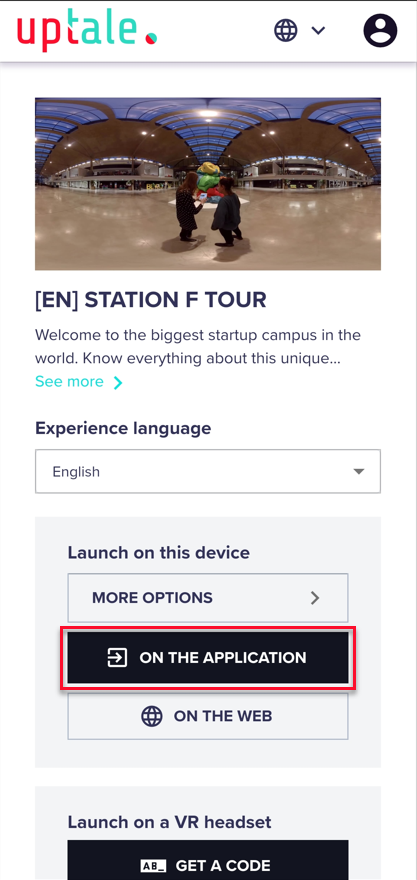Click the Launch on this device heading
The image size is (417, 880).
pos(159,553)
